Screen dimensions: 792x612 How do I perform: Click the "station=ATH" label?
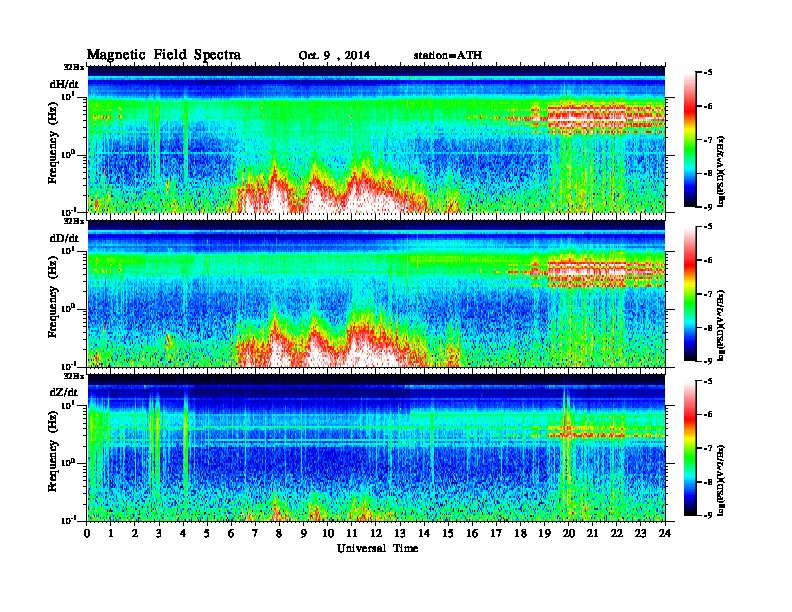point(448,56)
